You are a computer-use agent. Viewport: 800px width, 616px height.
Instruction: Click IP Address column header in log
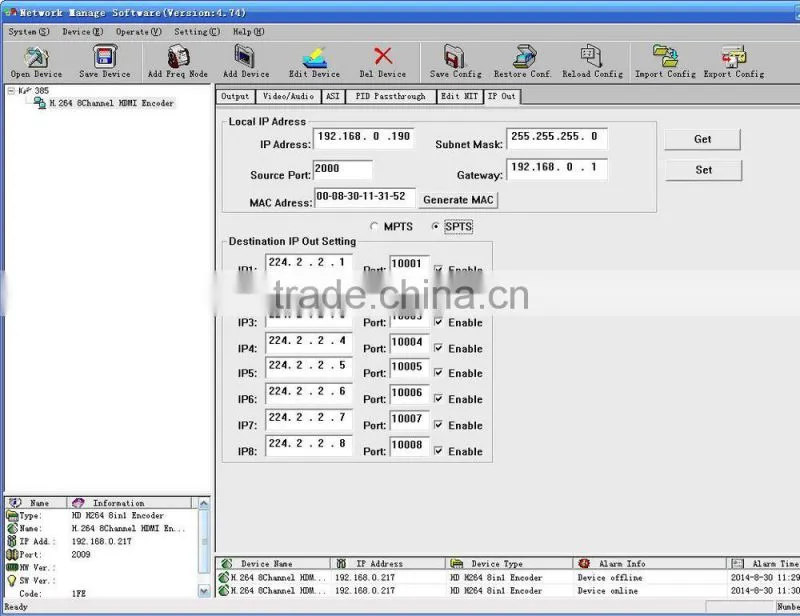388,563
